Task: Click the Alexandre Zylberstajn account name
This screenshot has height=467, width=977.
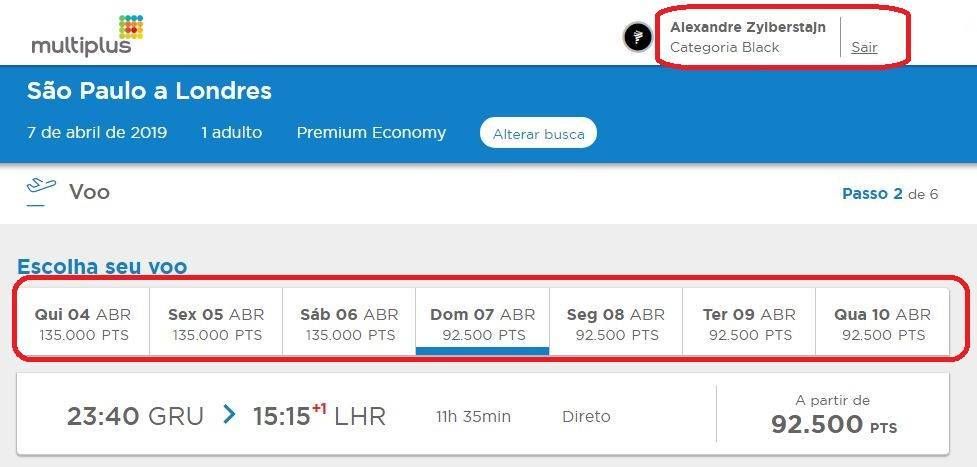Action: pyautogui.click(x=748, y=27)
